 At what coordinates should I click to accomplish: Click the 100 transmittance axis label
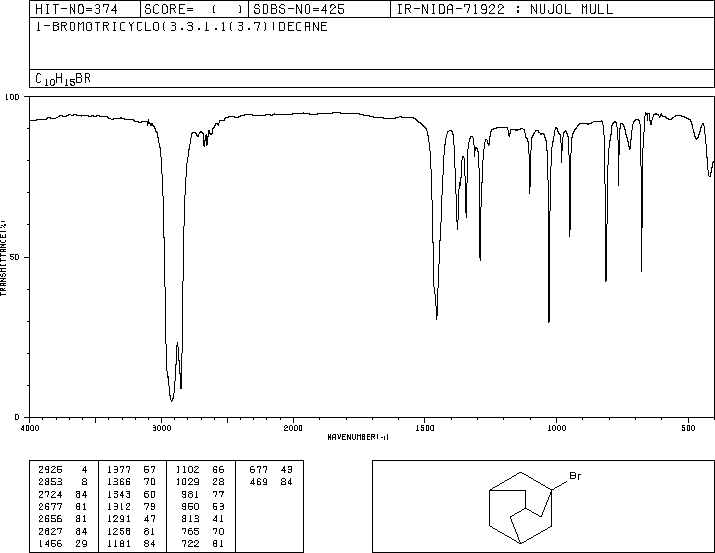coord(12,97)
